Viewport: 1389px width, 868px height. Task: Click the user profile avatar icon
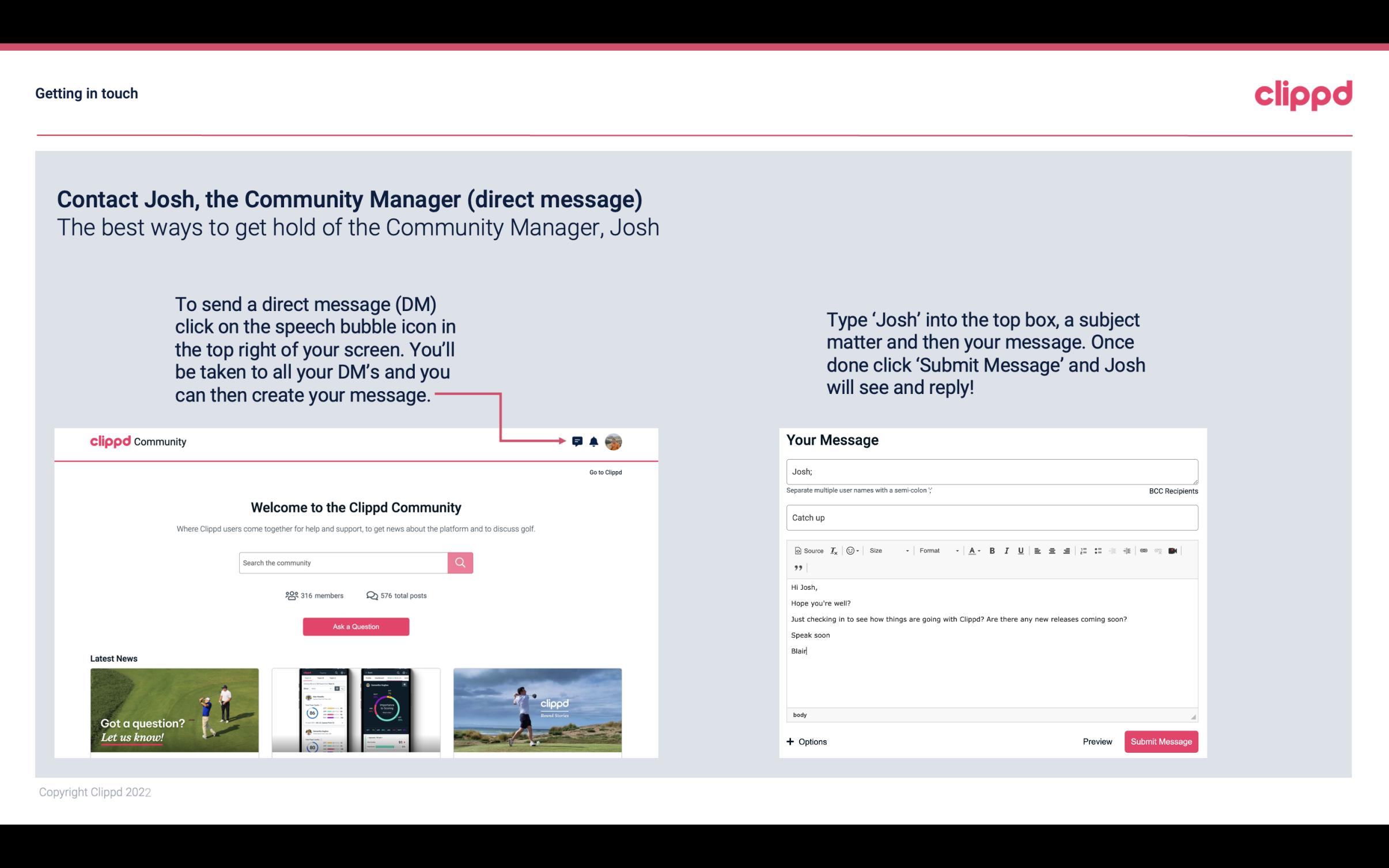click(x=614, y=442)
